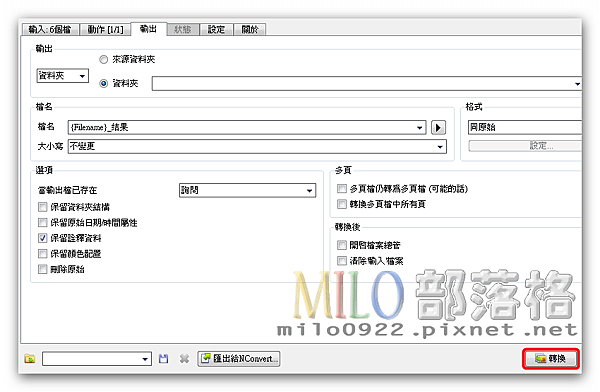600x392 pixels.
Task: Select the 資料夾 radio button
Action: pyautogui.click(x=103, y=83)
